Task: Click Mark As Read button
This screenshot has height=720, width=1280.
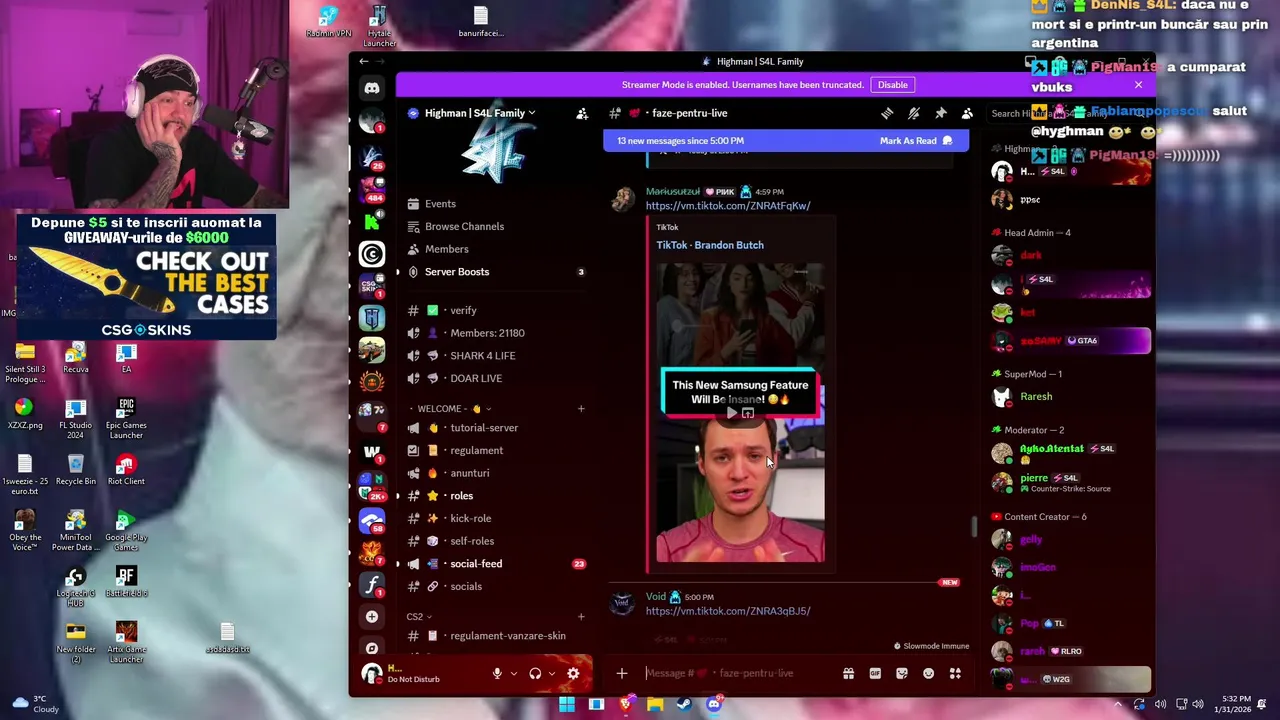Action: point(915,141)
